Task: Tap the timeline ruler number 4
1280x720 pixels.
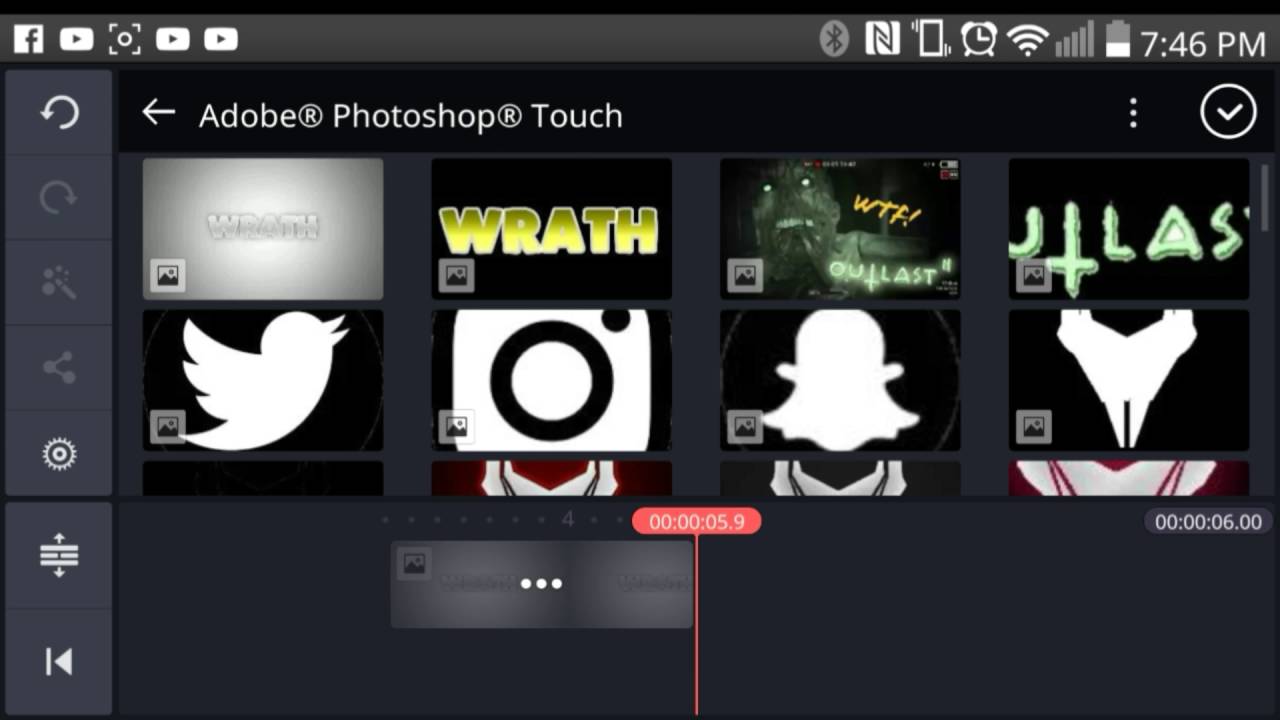Action: coord(568,519)
